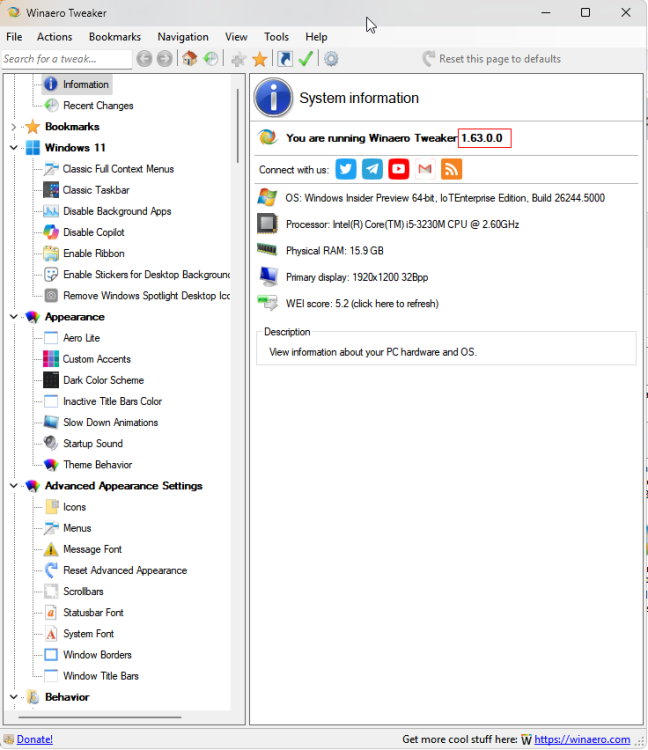
Task: Open the YouTube link icon
Action: pos(398,169)
